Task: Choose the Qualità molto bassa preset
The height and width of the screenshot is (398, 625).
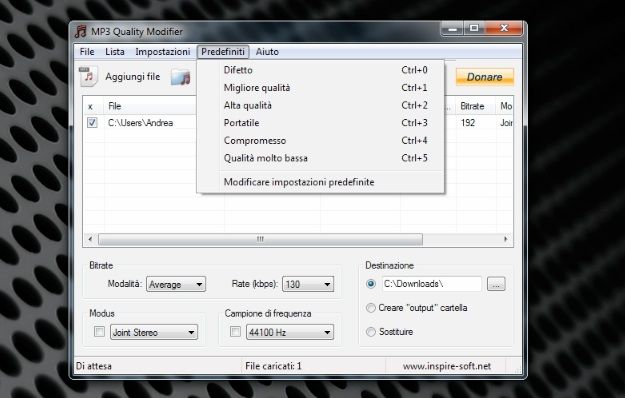Action: point(320,158)
